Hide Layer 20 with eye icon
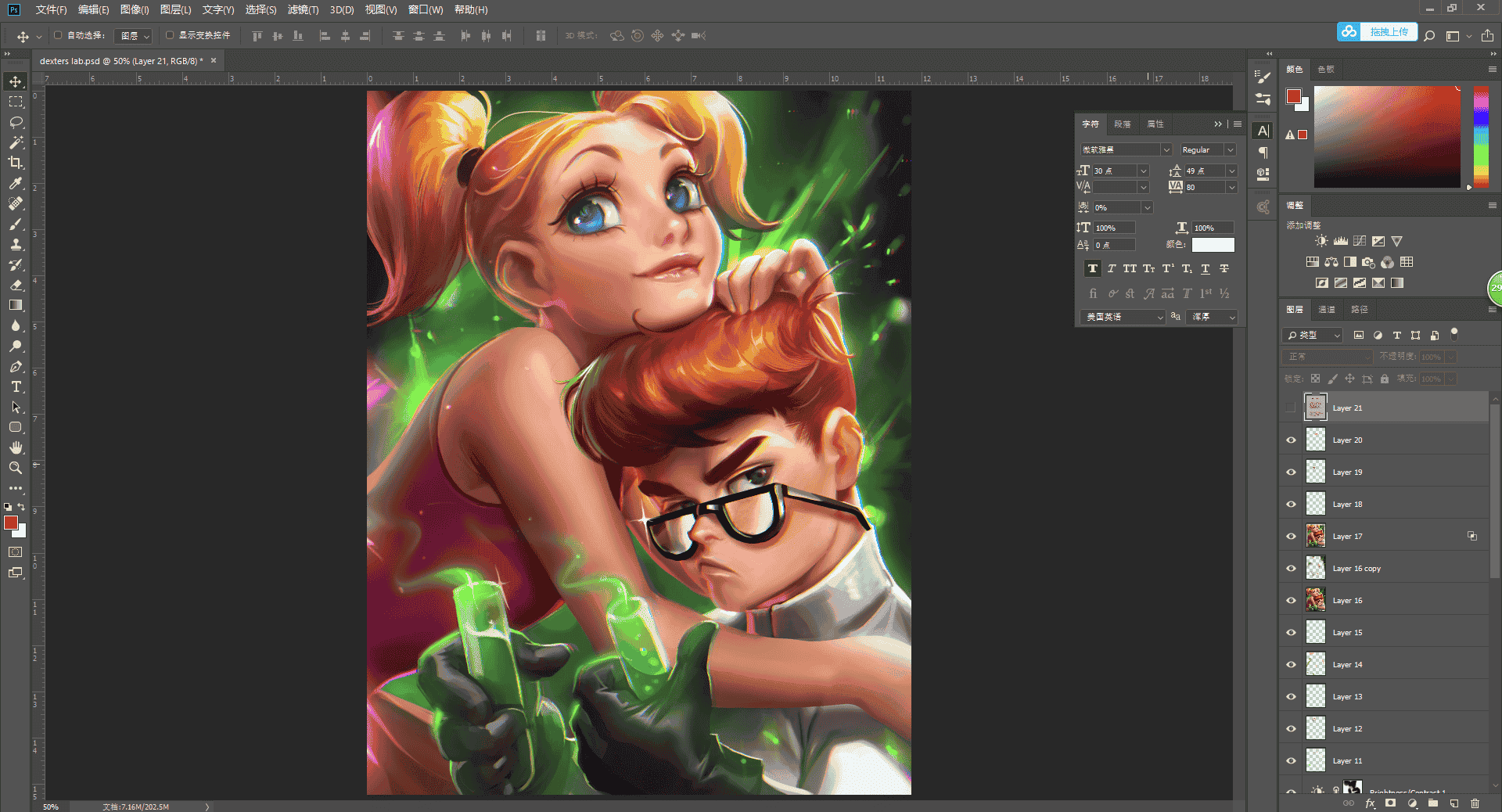The image size is (1502, 812). pyautogui.click(x=1291, y=440)
